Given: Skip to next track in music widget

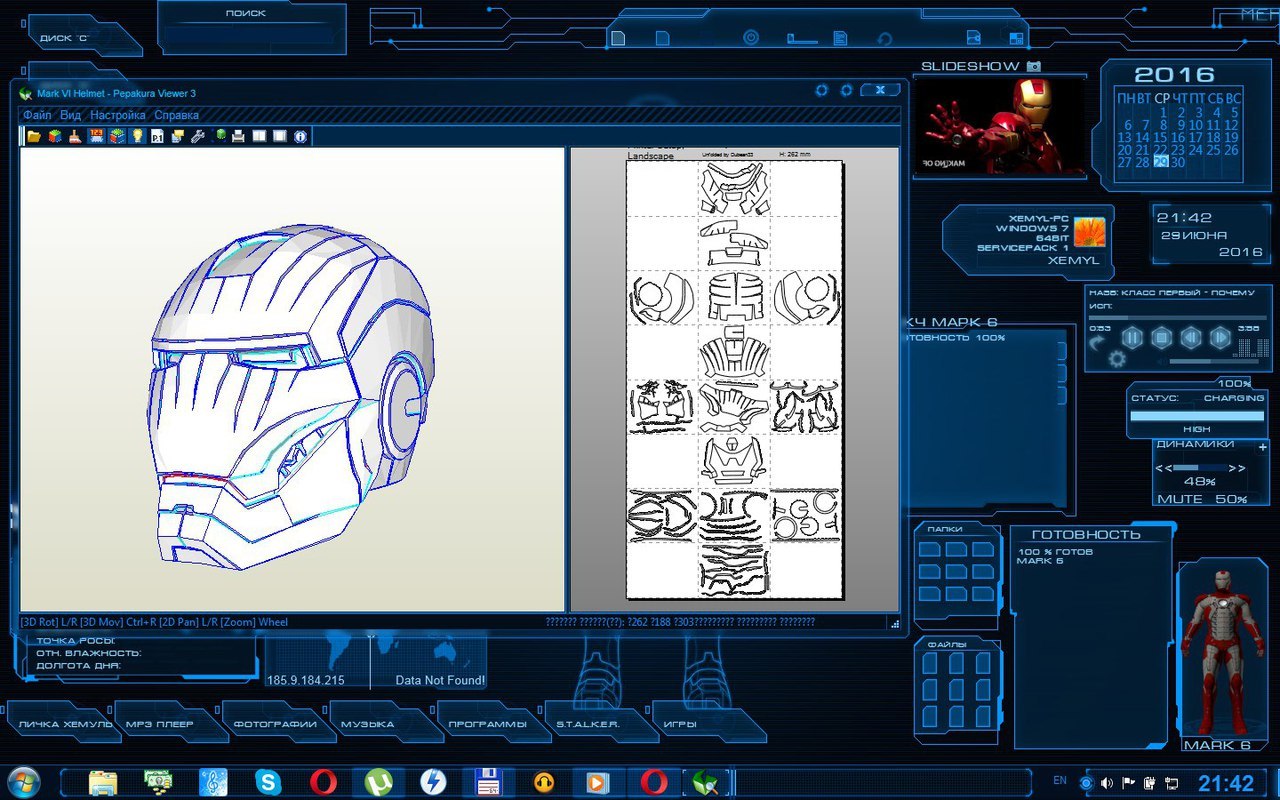Looking at the screenshot, I should point(1219,337).
